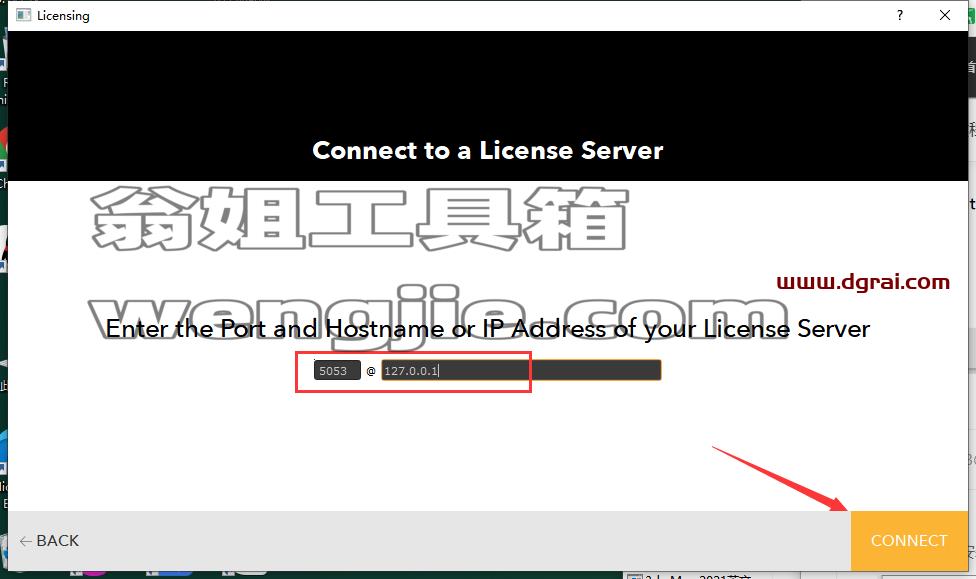This screenshot has width=976, height=579.
Task: Click the empty right part of hostname field
Action: (596, 370)
